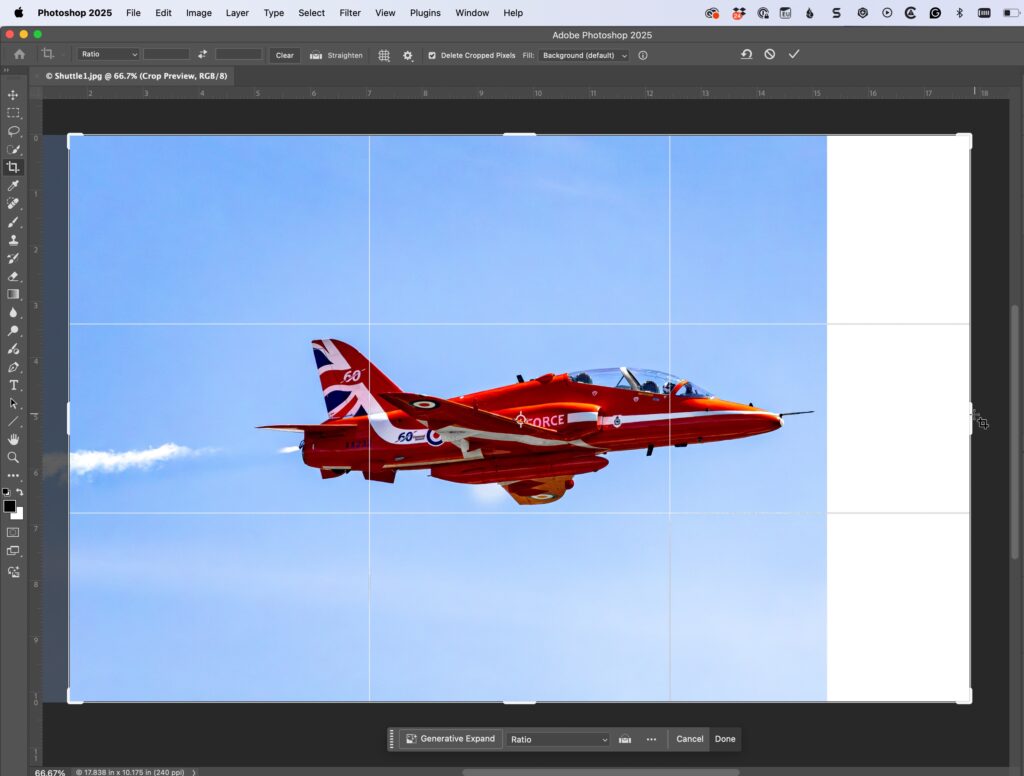Set the foreground color swatch

(x=9, y=506)
